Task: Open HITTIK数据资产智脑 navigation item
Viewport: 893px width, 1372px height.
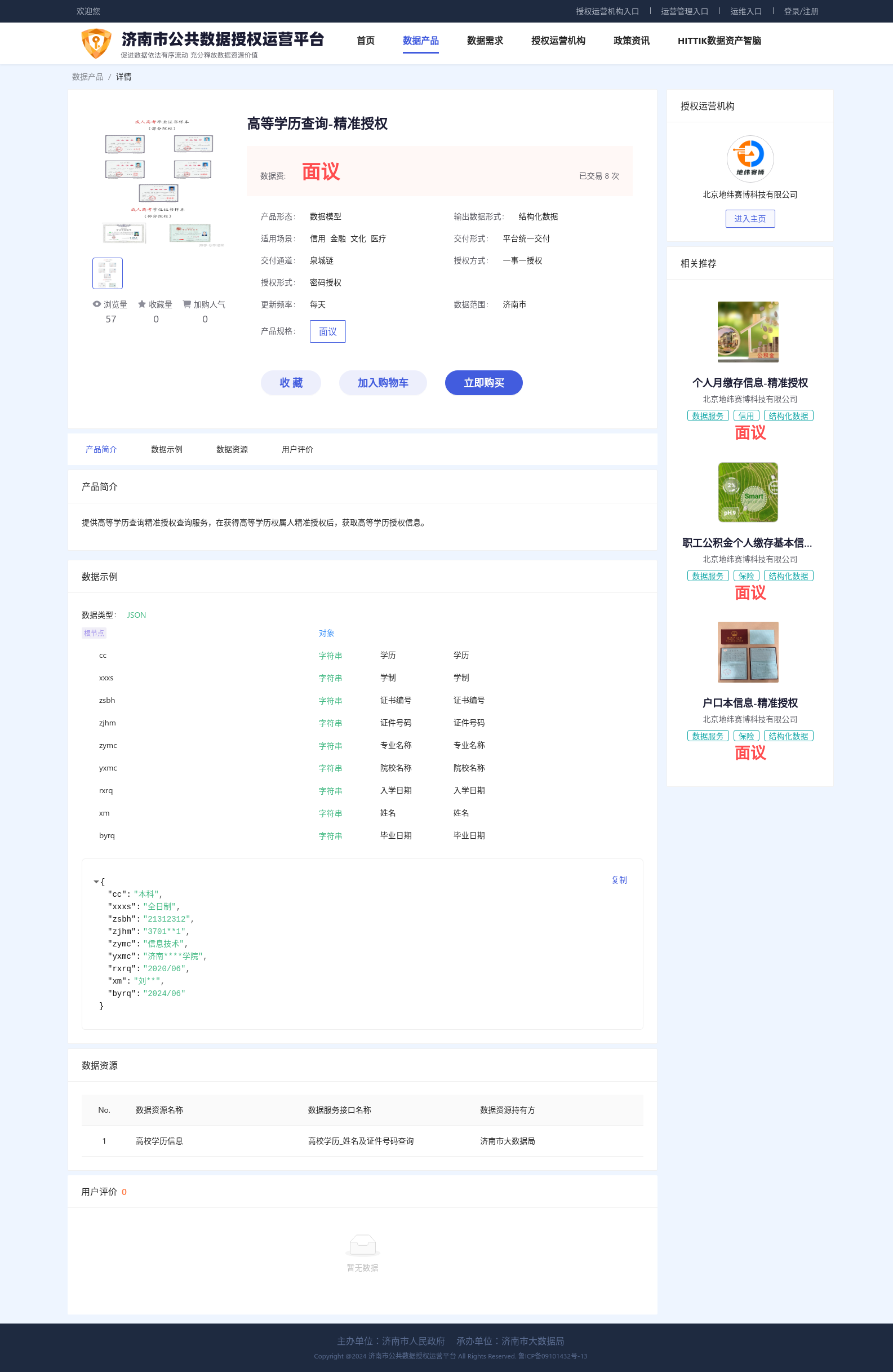Action: pos(719,41)
